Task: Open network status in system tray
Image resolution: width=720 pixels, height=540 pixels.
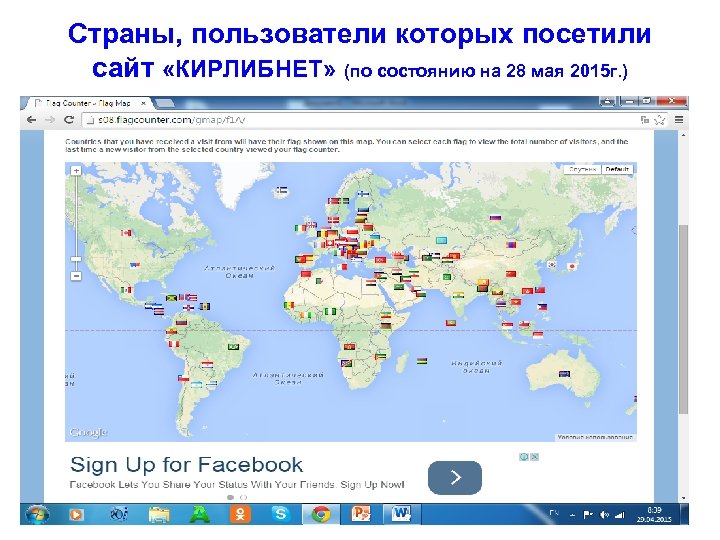Action: pyautogui.click(x=620, y=515)
